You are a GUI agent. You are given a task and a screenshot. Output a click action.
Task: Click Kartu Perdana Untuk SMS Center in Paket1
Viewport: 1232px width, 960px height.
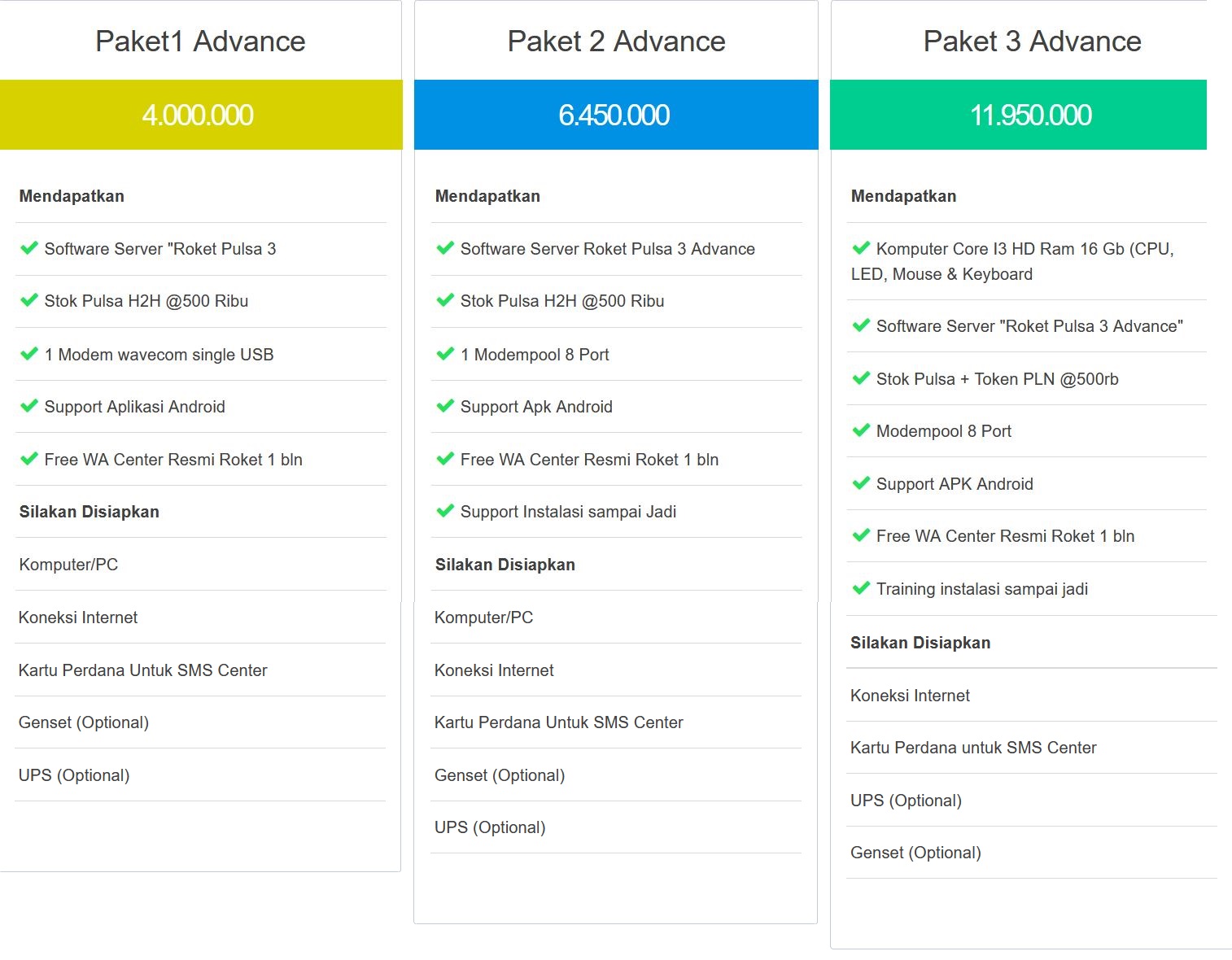pos(143,670)
